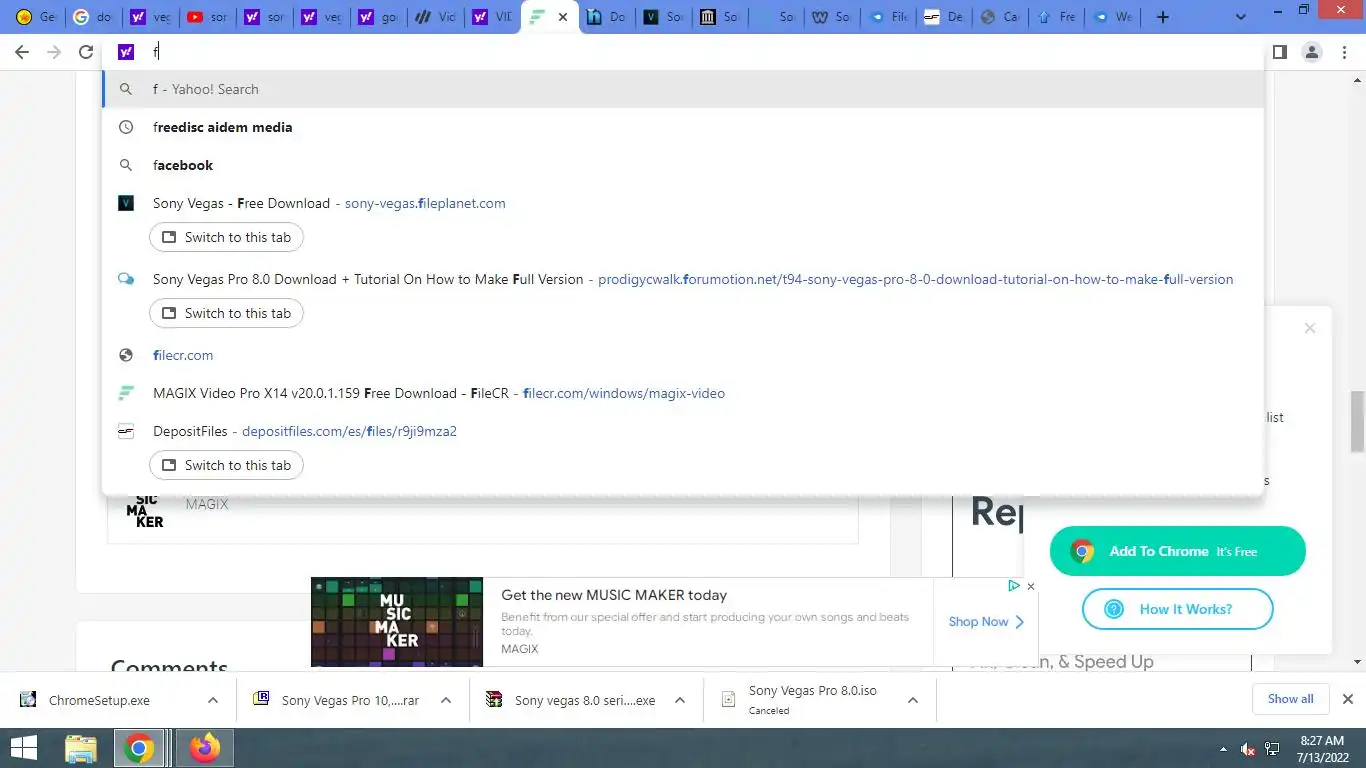
Task: Click Show all downloads button
Action: [x=1290, y=699]
